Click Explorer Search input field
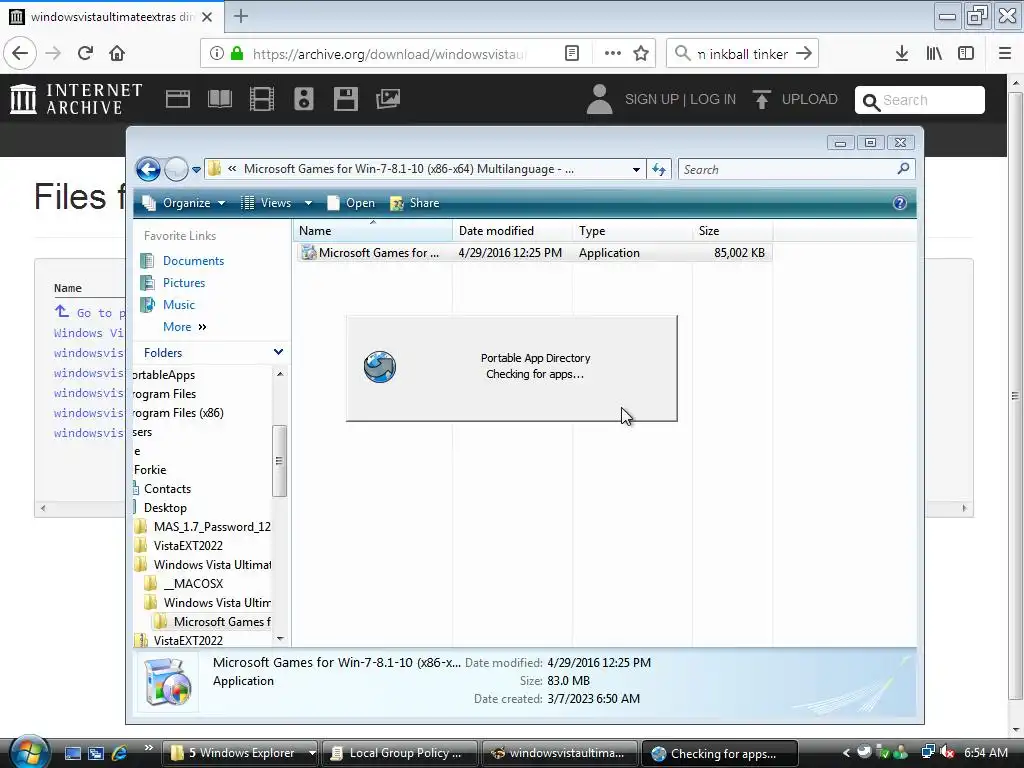The image size is (1024, 768). point(787,170)
